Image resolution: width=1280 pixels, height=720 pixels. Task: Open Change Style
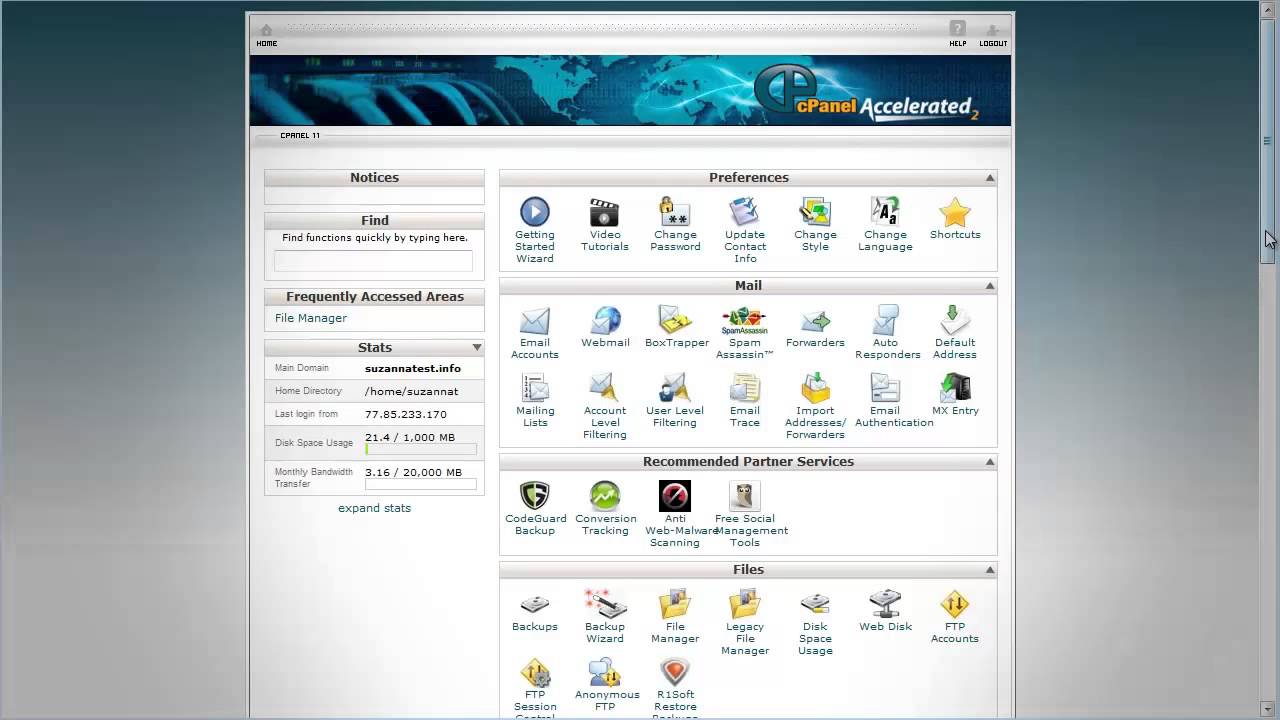(x=815, y=224)
